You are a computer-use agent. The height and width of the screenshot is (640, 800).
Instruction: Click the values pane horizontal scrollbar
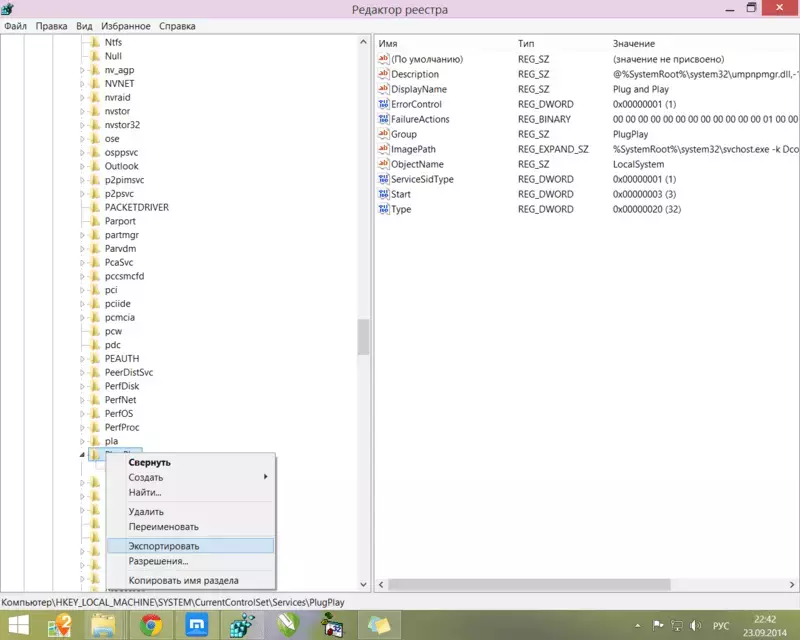click(x=529, y=584)
